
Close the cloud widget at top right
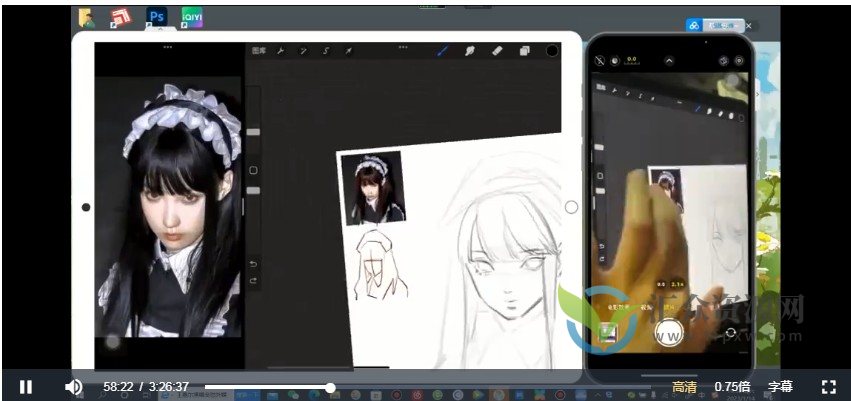click(749, 26)
